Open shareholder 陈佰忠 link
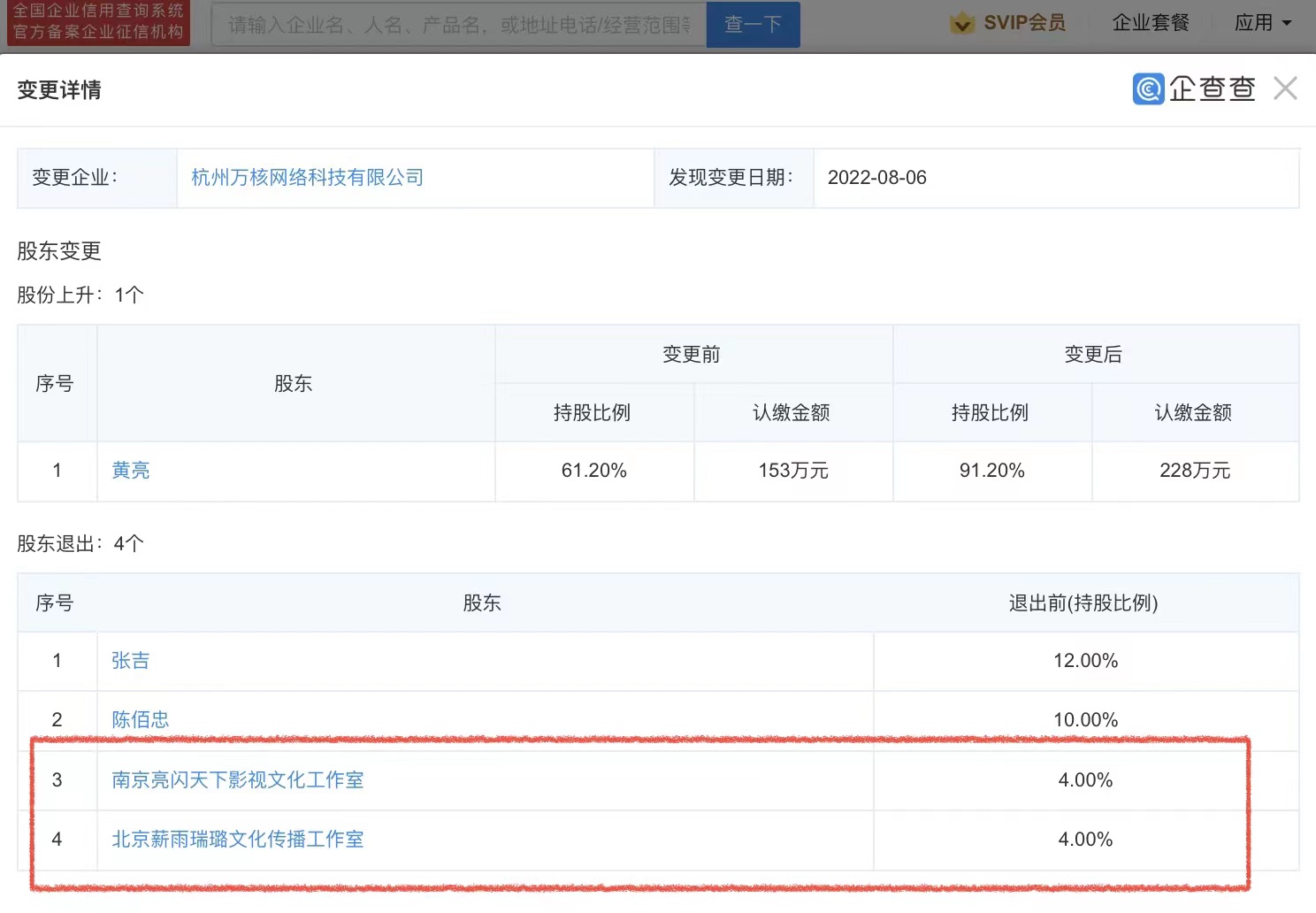This screenshot has width=1316, height=913. coord(141,720)
